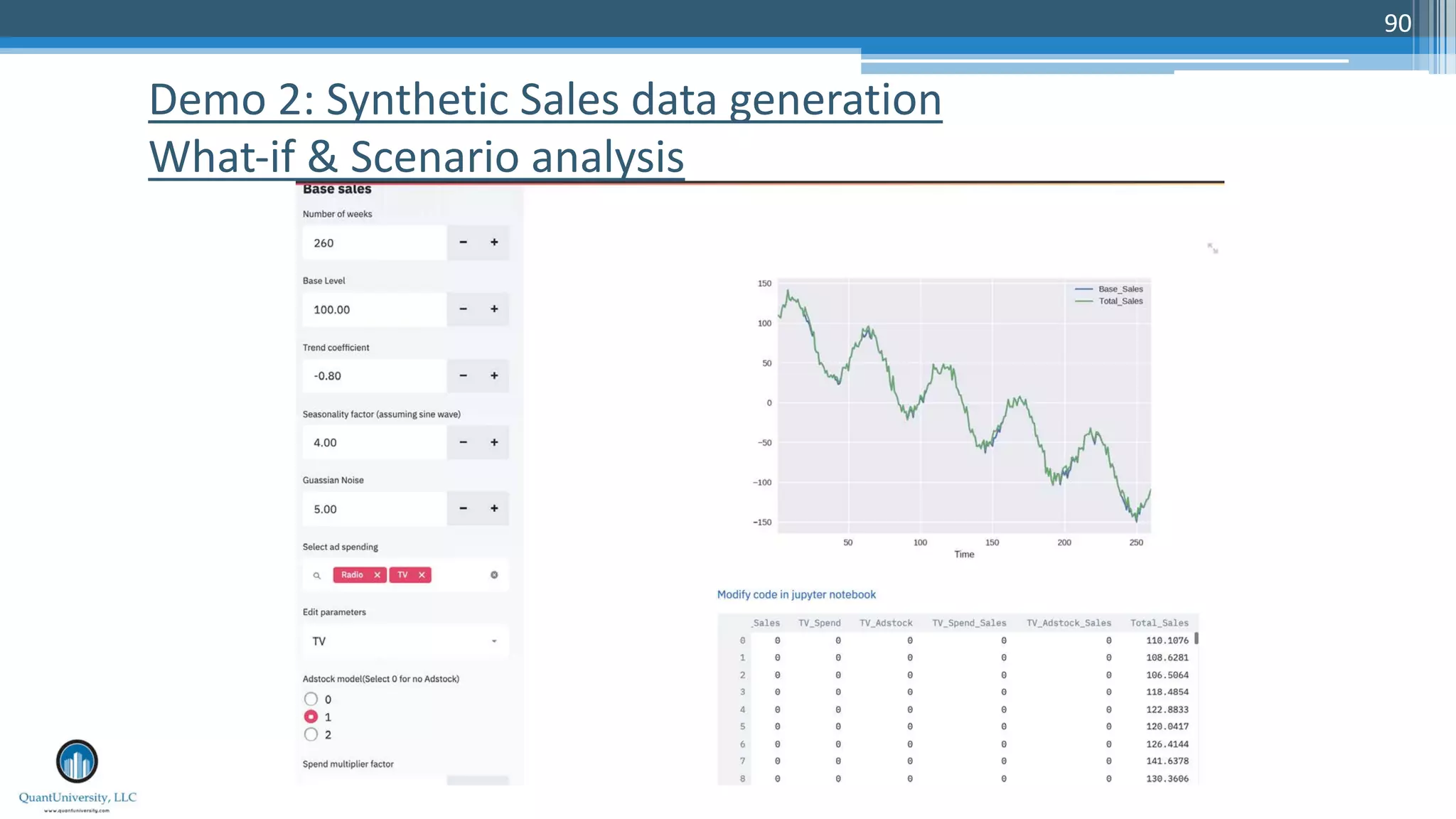This screenshot has width=1456, height=819.
Task: Click the Guassian Noise field showing 5.00
Action: click(x=375, y=508)
